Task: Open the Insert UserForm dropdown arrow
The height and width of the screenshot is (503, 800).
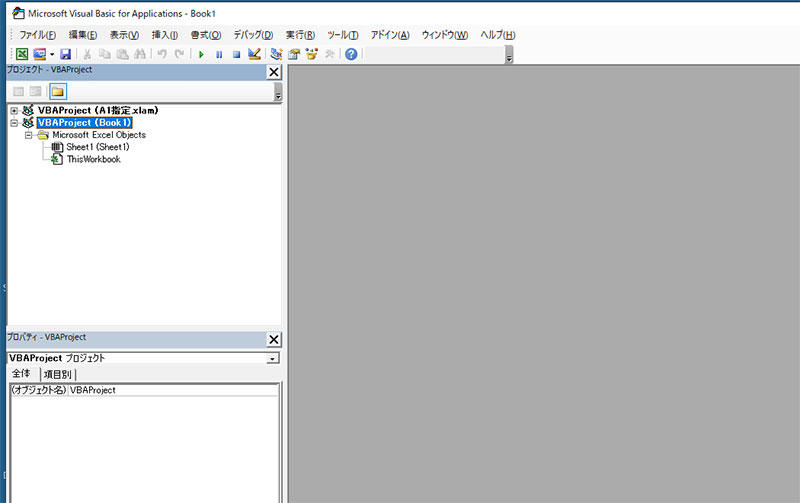Action: tap(52, 54)
